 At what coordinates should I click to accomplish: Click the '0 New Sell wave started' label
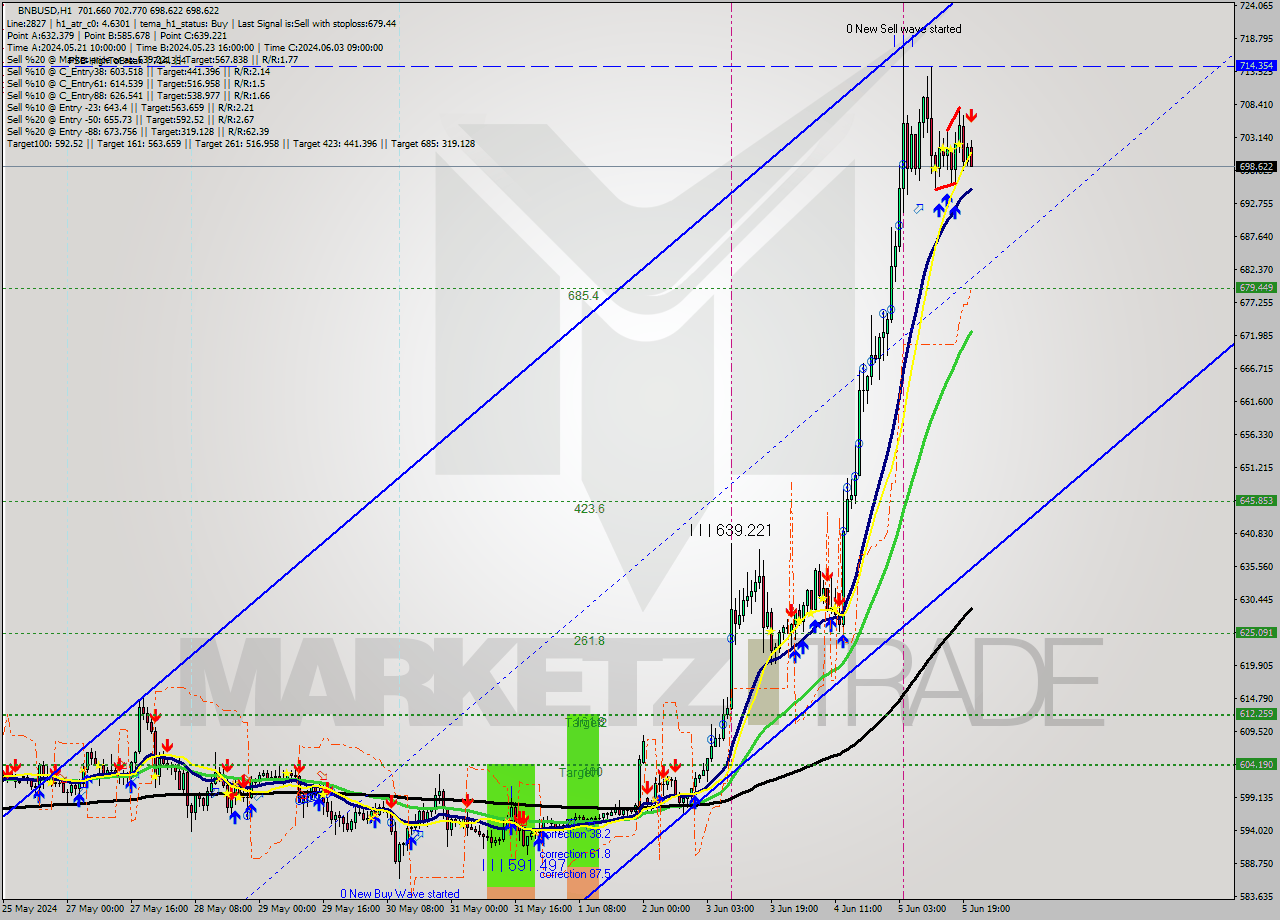pyautogui.click(x=904, y=29)
